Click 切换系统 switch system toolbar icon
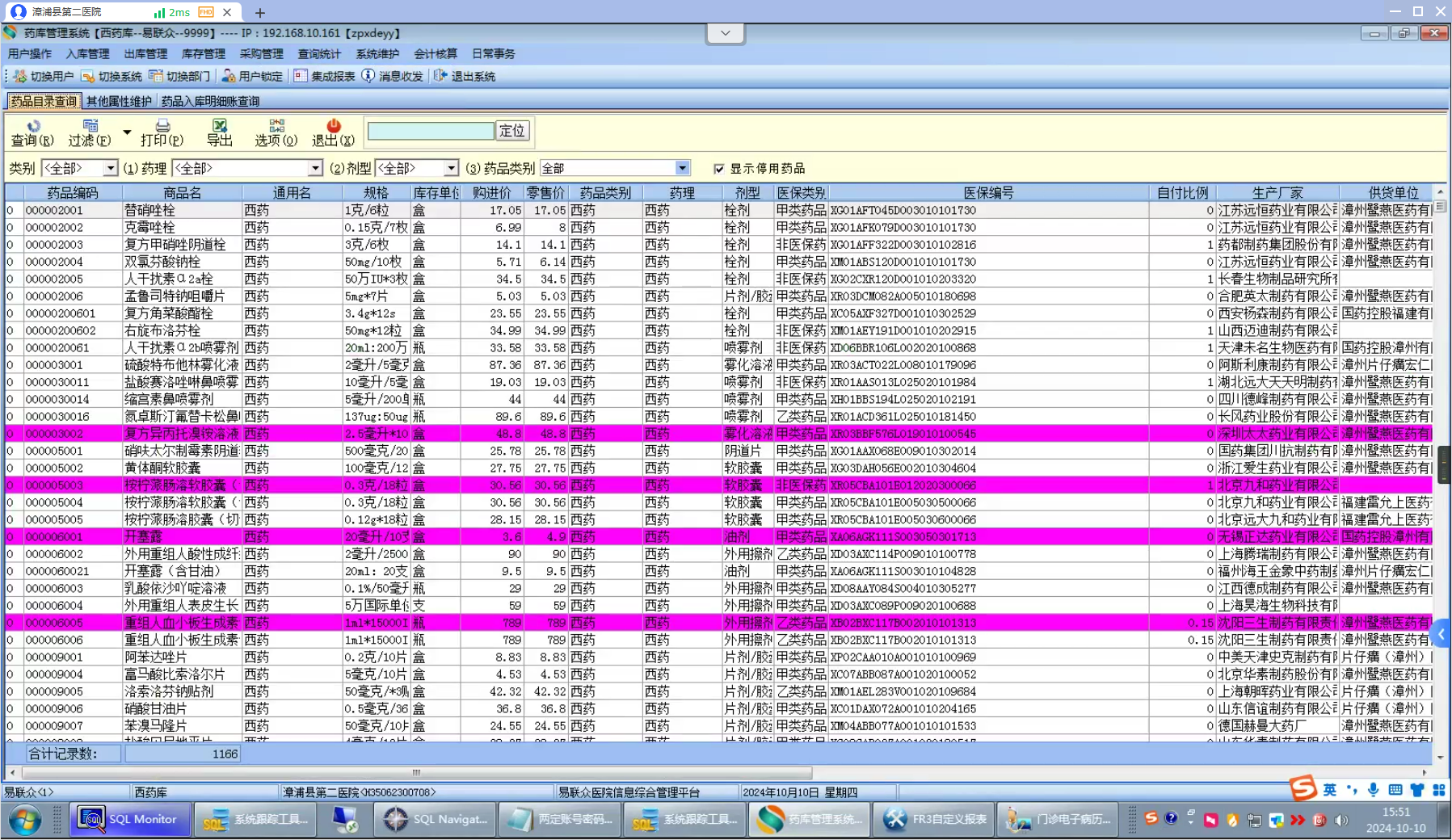The width and height of the screenshot is (1452, 840). (x=112, y=76)
